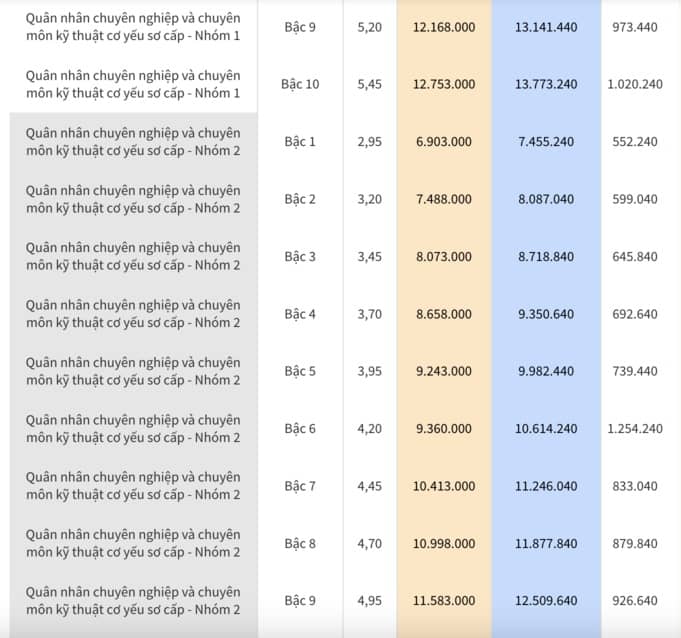Viewport: 681px width, 638px height.
Task: Click the orange column value 7.488.000
Action: [x=444, y=199]
